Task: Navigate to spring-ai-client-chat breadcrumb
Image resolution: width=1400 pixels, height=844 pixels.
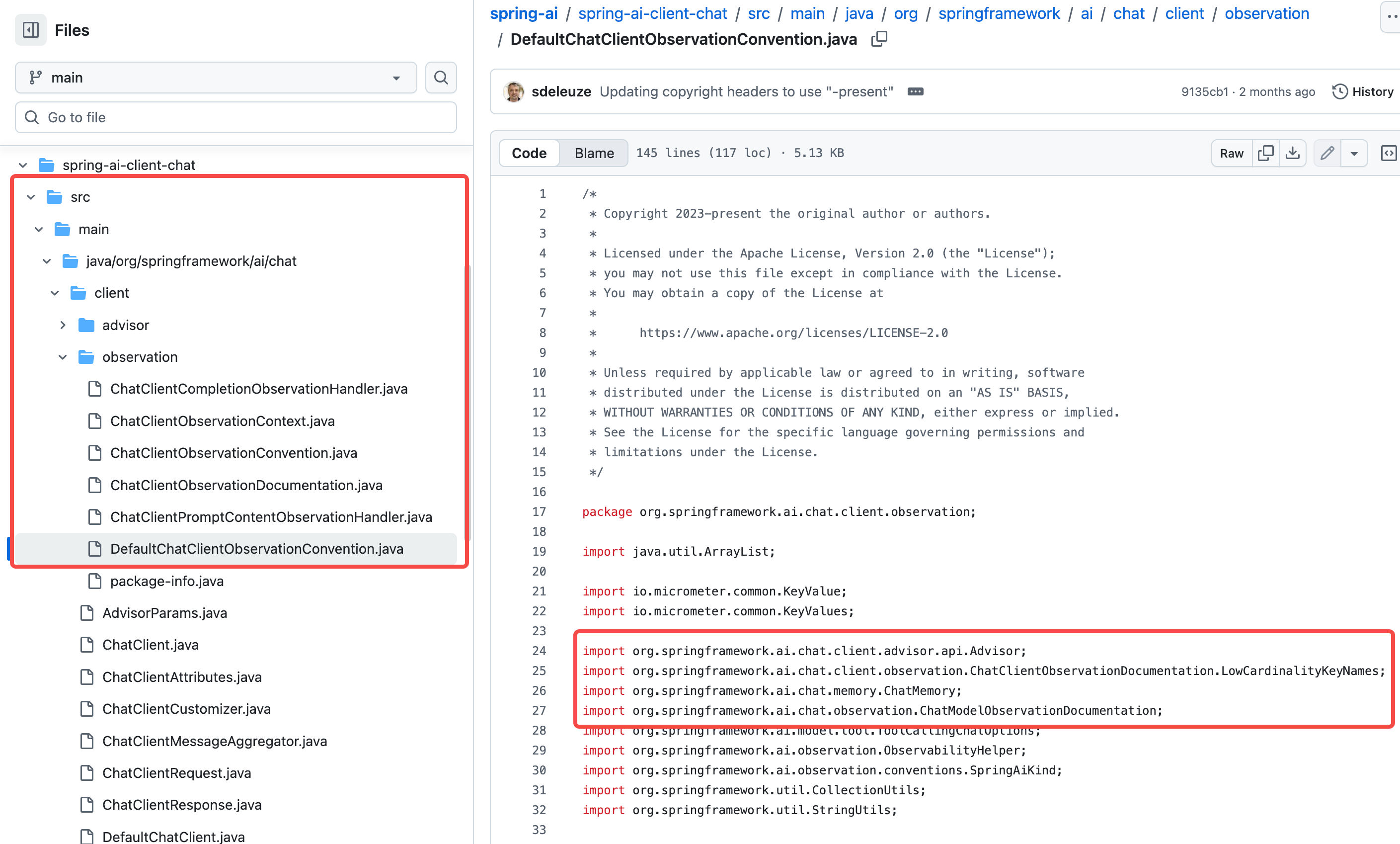Action: tap(652, 13)
